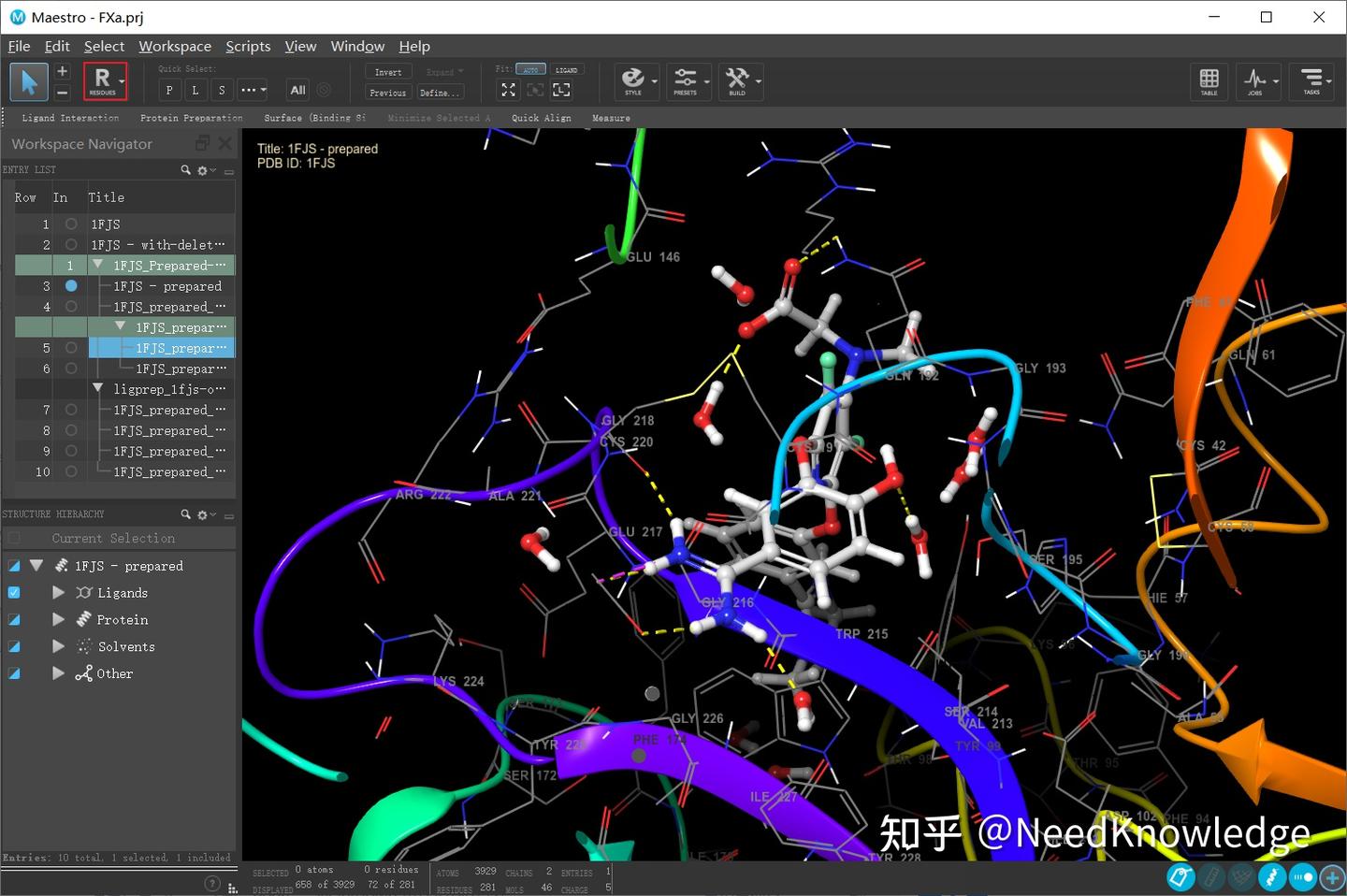Open the Build tools icon
The image size is (1347, 896).
click(x=738, y=79)
